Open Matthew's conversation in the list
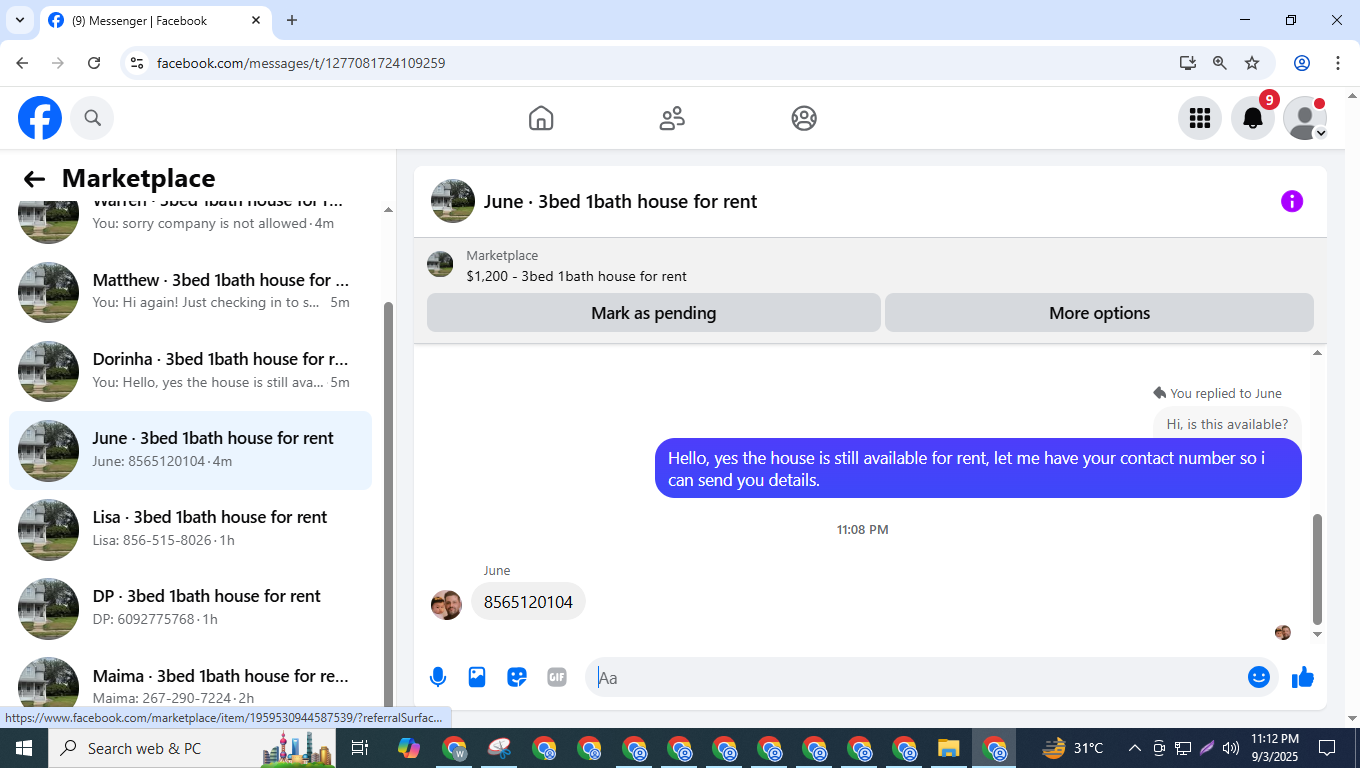This screenshot has height=768, width=1360. click(190, 292)
